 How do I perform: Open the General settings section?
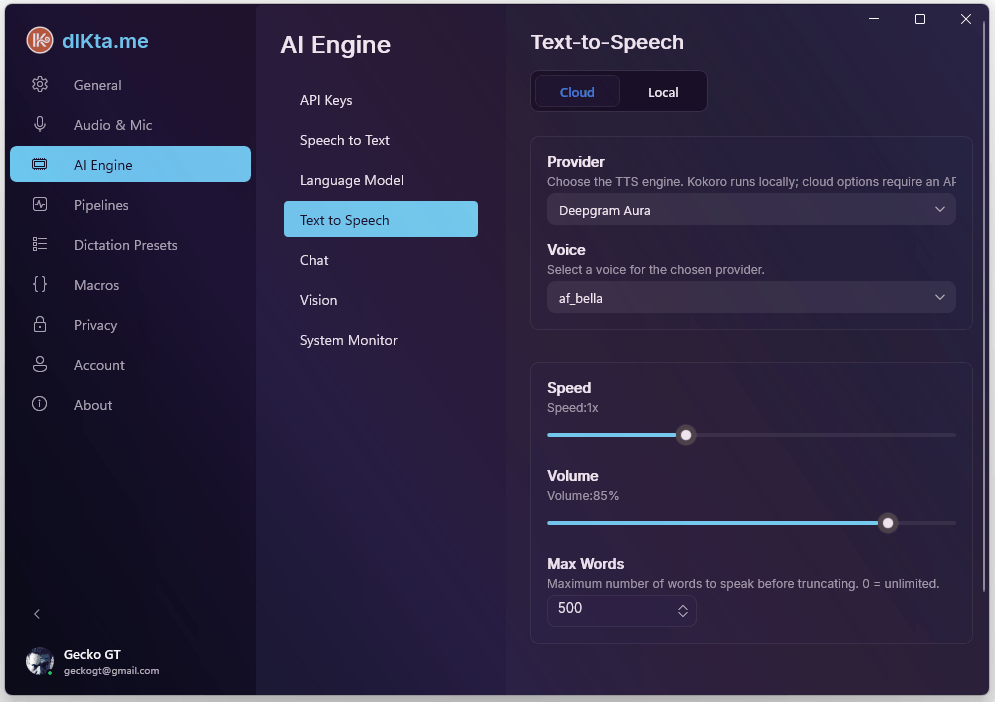pyautogui.click(x=131, y=85)
